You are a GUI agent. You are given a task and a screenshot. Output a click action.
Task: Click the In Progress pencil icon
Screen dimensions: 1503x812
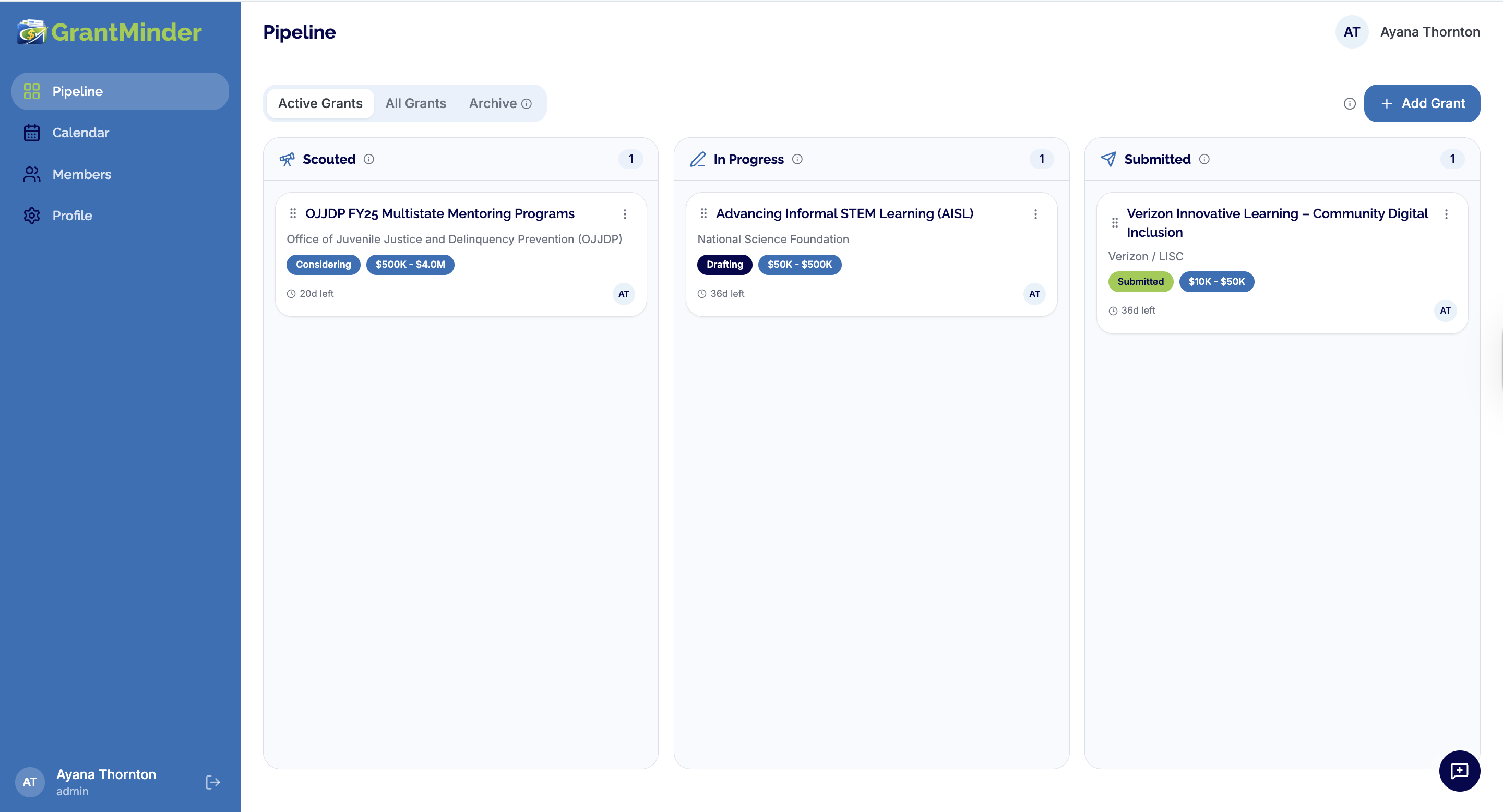[698, 159]
